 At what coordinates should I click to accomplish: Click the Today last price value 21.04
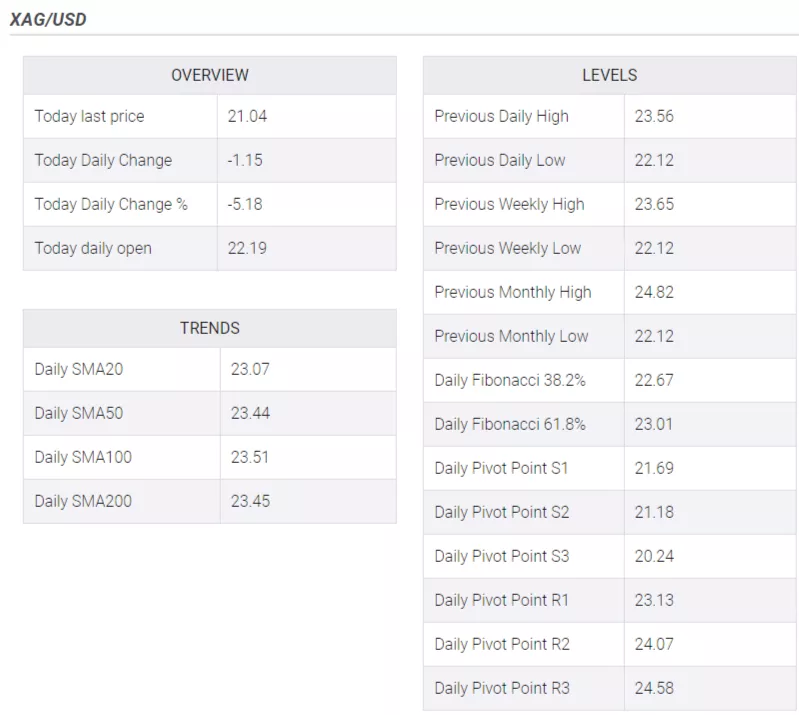247,116
